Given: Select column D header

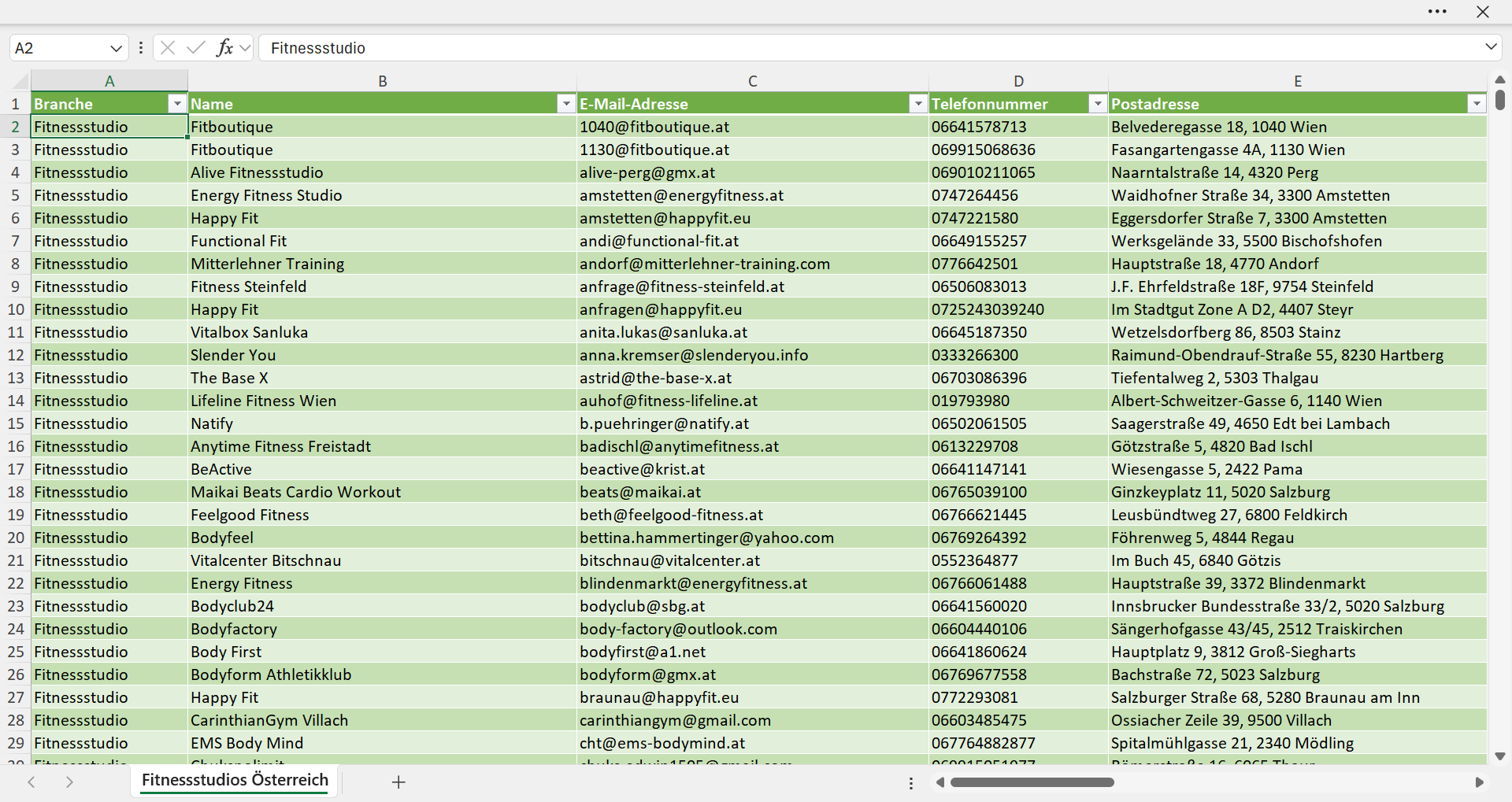Looking at the screenshot, I should (1018, 81).
